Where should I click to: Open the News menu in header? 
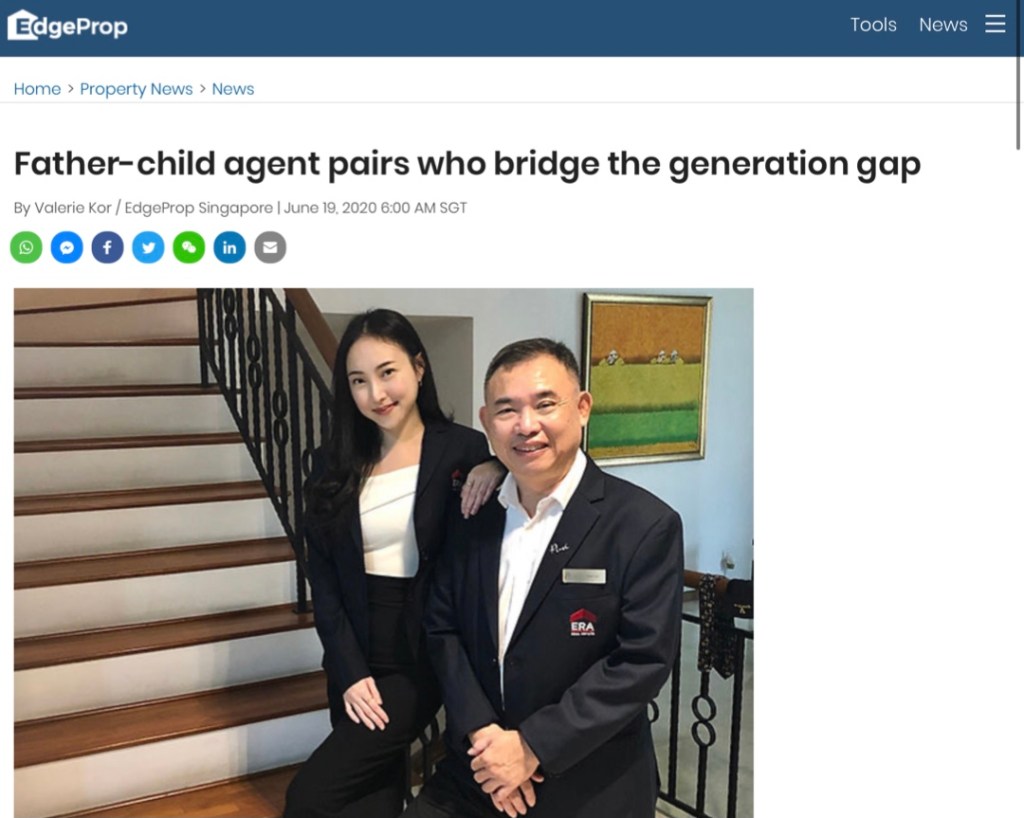click(943, 25)
